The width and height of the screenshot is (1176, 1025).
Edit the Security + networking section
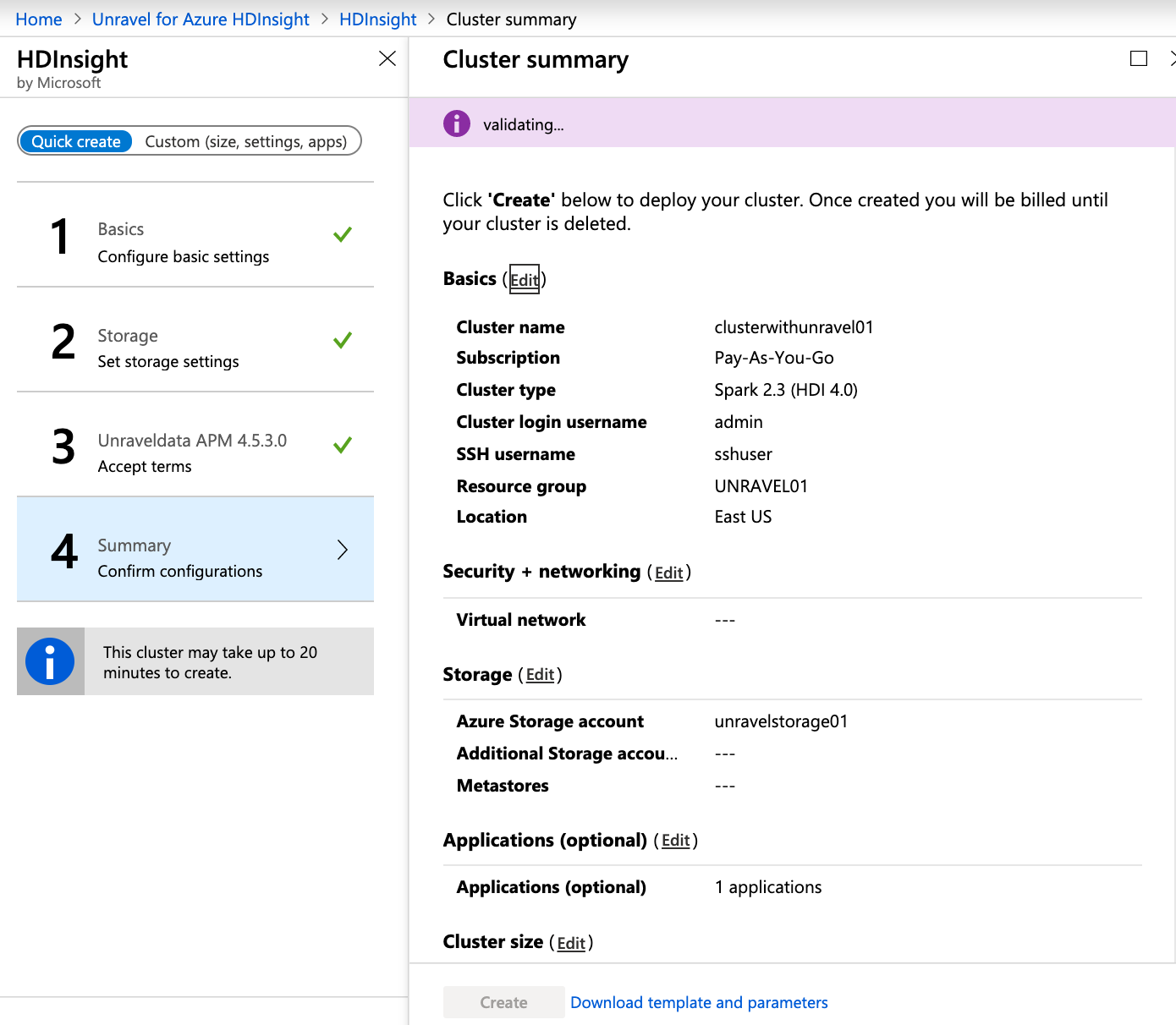tap(669, 573)
